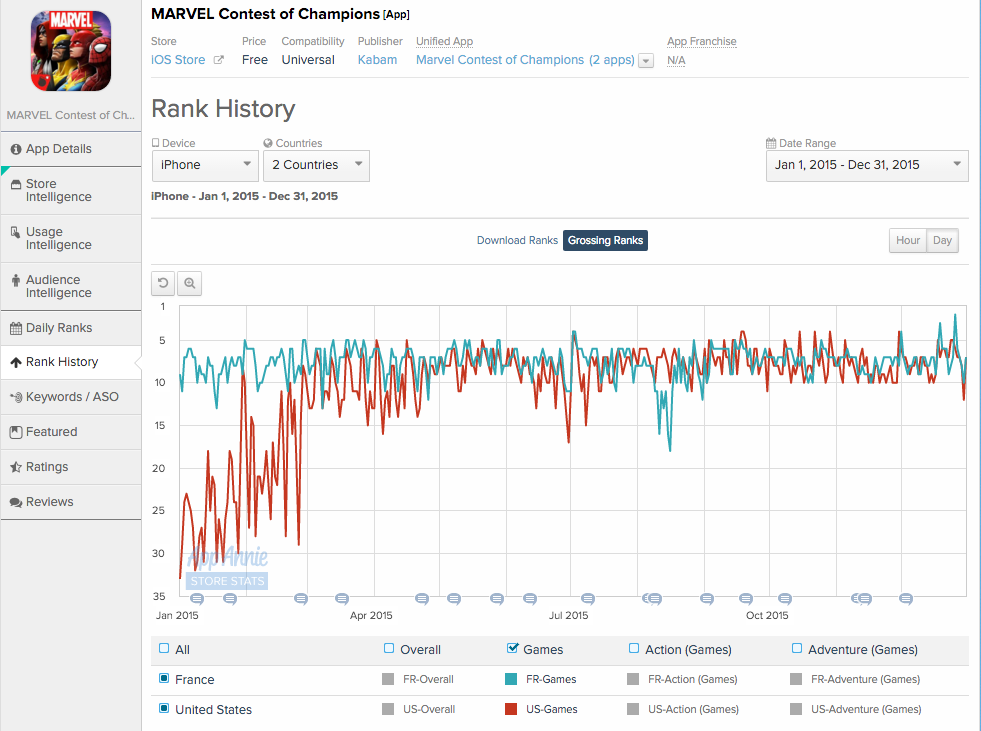Click the last event comment marker on the timeline
This screenshot has height=731, width=981.
(x=906, y=599)
